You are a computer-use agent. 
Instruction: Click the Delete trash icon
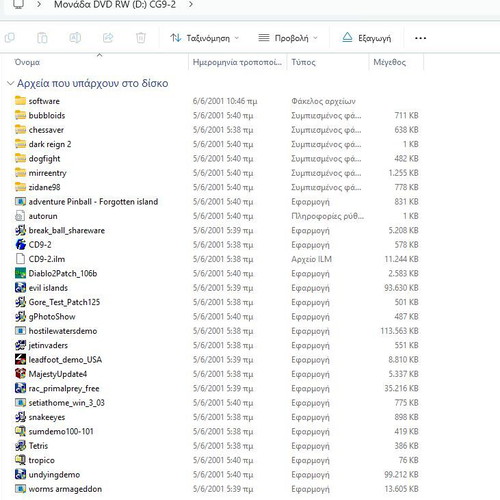(141, 38)
